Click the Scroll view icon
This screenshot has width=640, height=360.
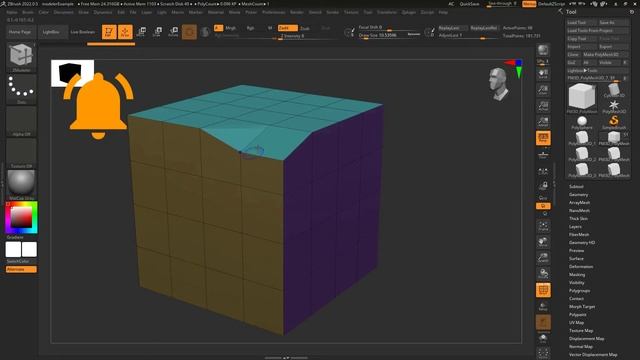(543, 74)
